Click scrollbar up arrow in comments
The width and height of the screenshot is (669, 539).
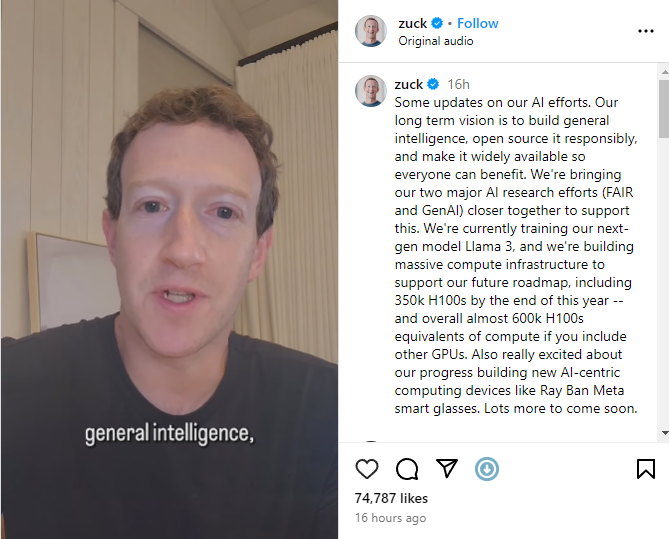tap(664, 71)
